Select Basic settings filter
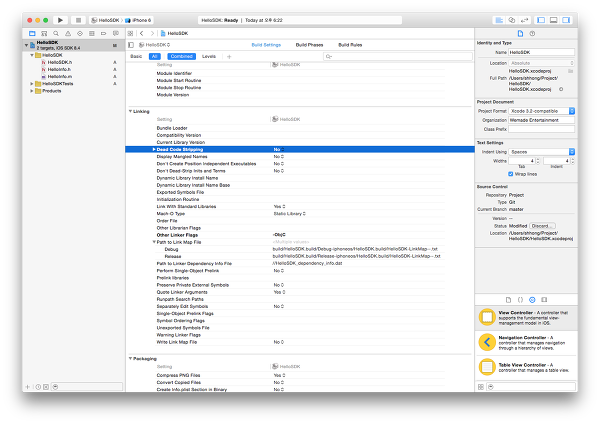Viewport: 600px width, 424px height. (x=136, y=56)
